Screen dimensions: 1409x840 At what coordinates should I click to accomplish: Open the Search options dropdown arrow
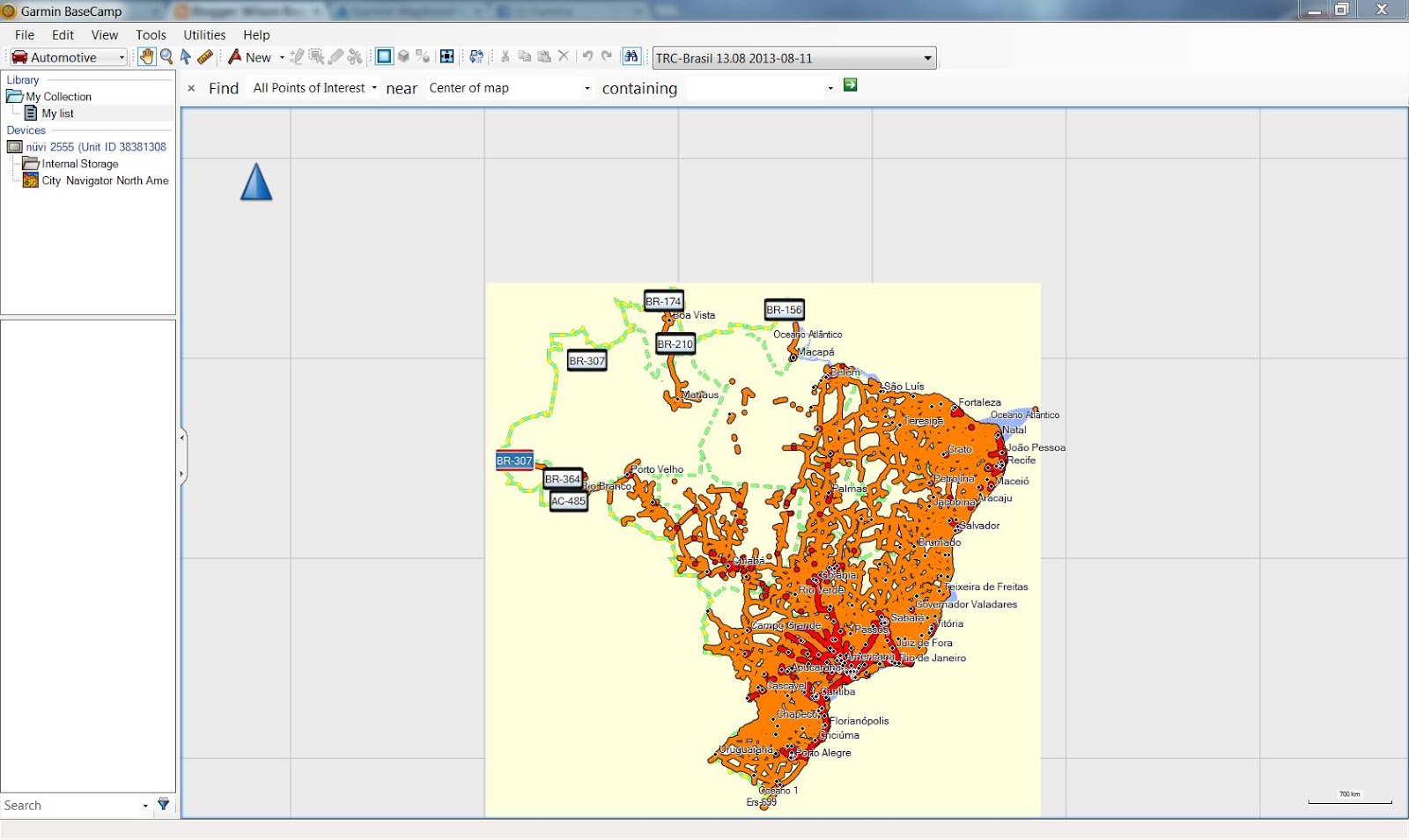[x=145, y=806]
